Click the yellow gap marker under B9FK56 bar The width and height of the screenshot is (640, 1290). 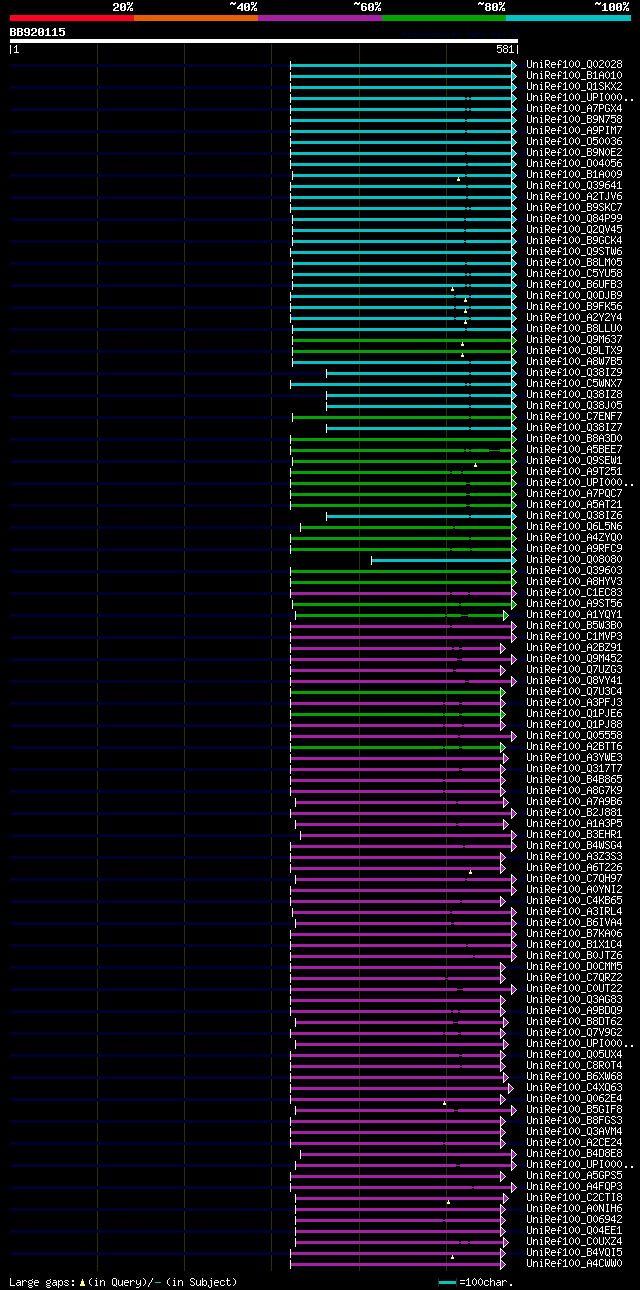click(465, 311)
